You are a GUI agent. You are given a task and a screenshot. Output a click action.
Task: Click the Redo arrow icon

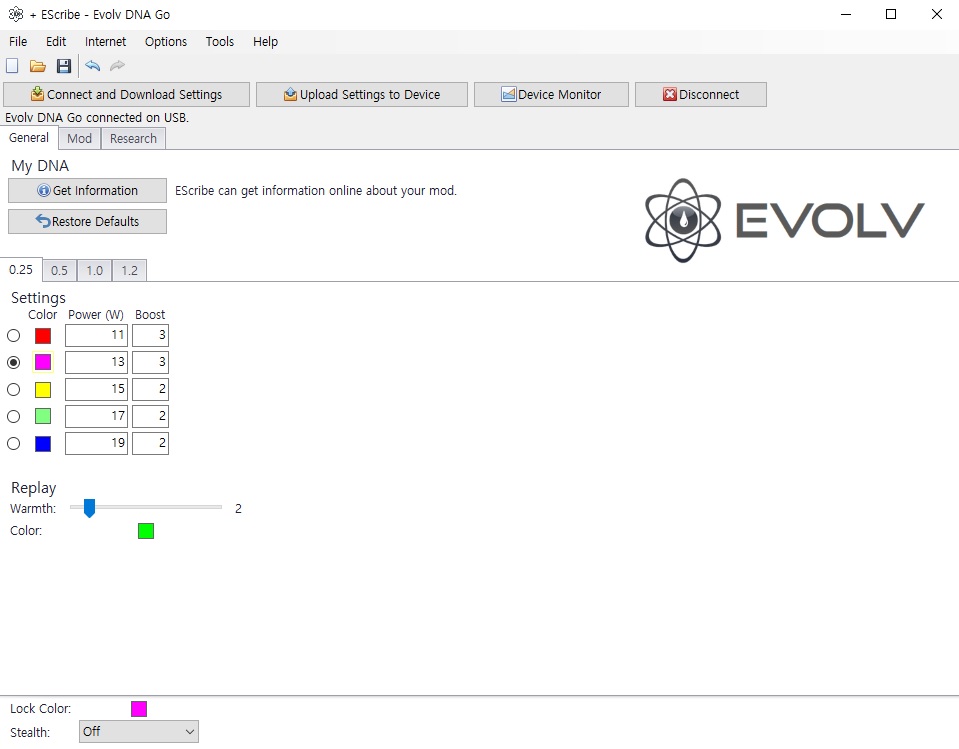tap(117, 65)
